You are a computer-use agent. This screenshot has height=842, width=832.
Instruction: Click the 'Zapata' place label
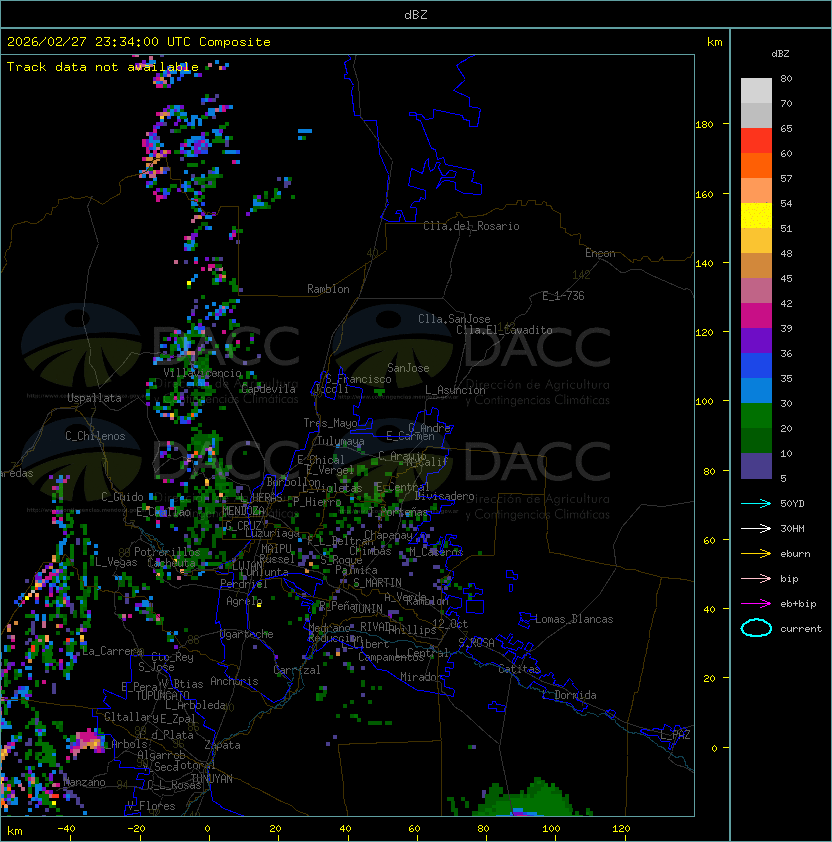(x=222, y=745)
